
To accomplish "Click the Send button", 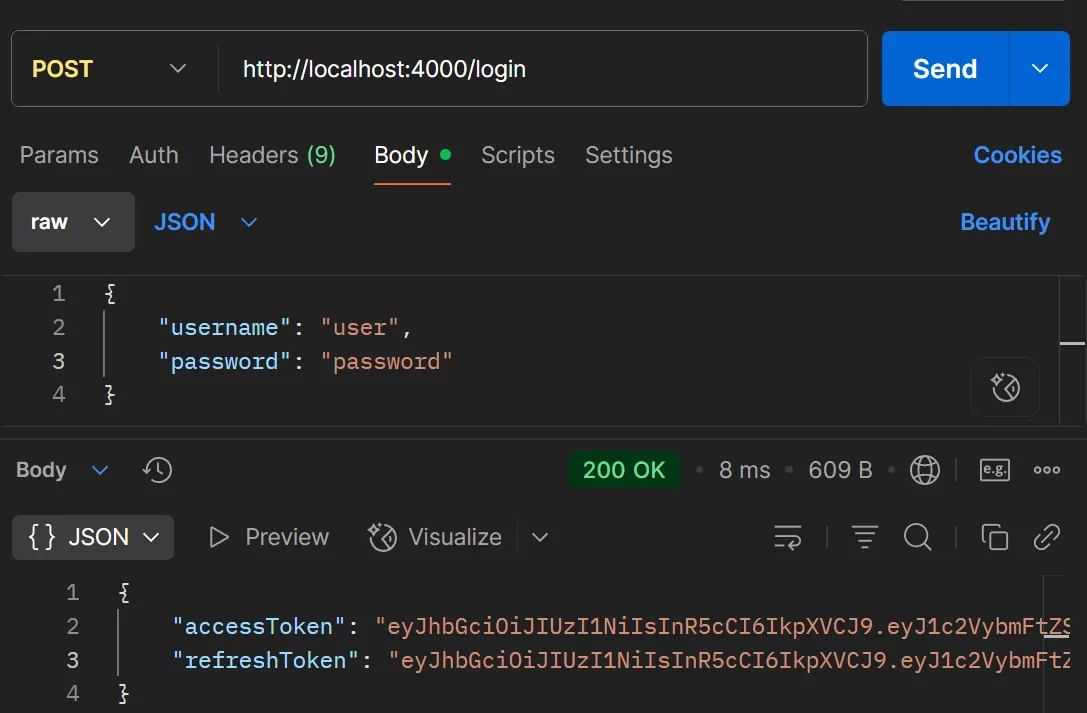I will tap(945, 68).
